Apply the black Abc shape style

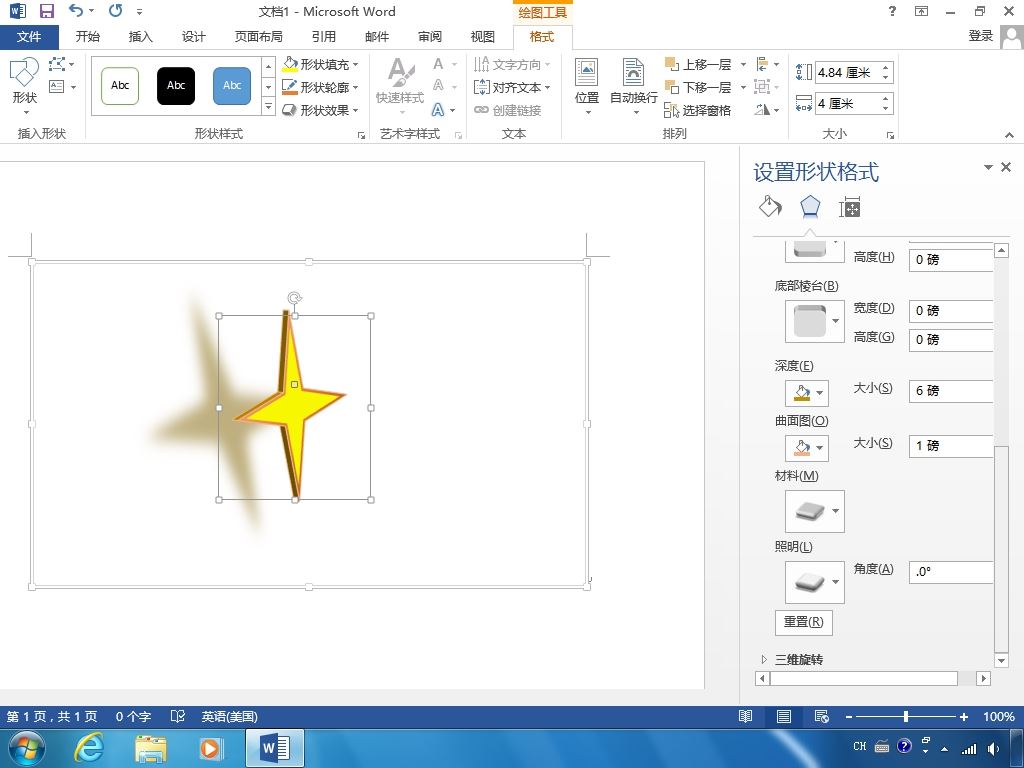(176, 86)
